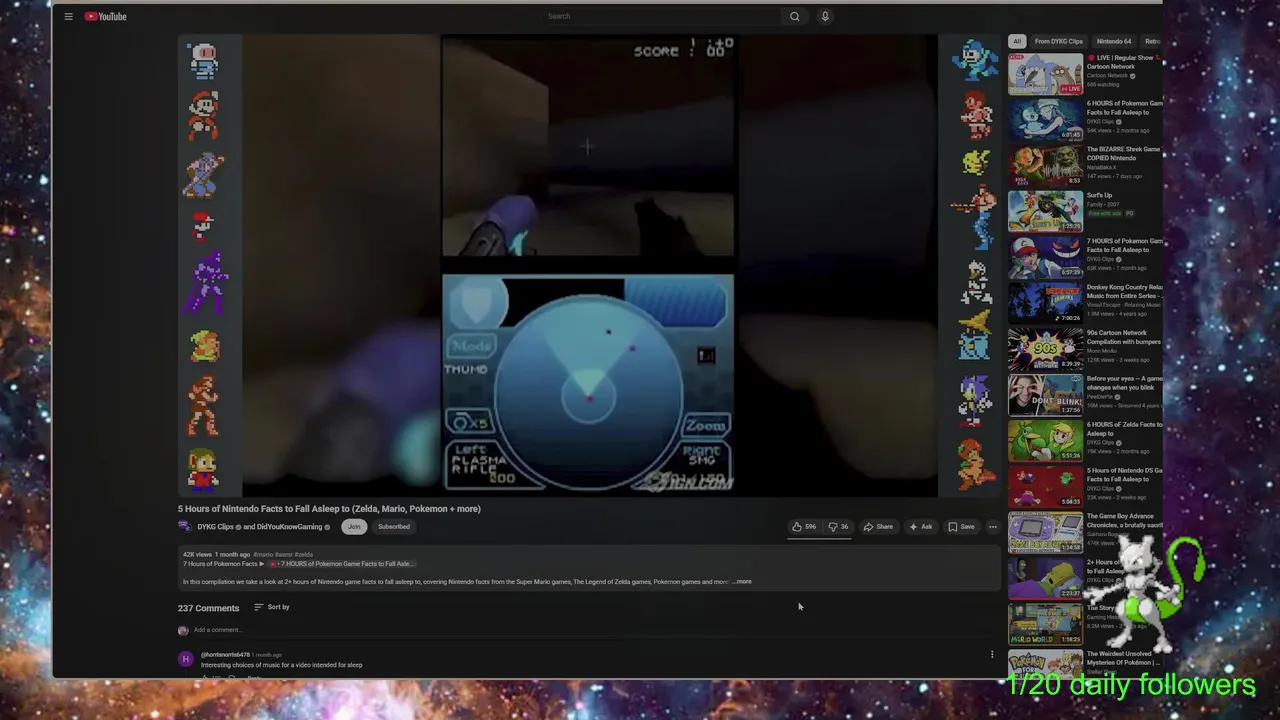Screen dimensions: 1280x720
Task: Select the All filter chip
Action: tap(1017, 42)
